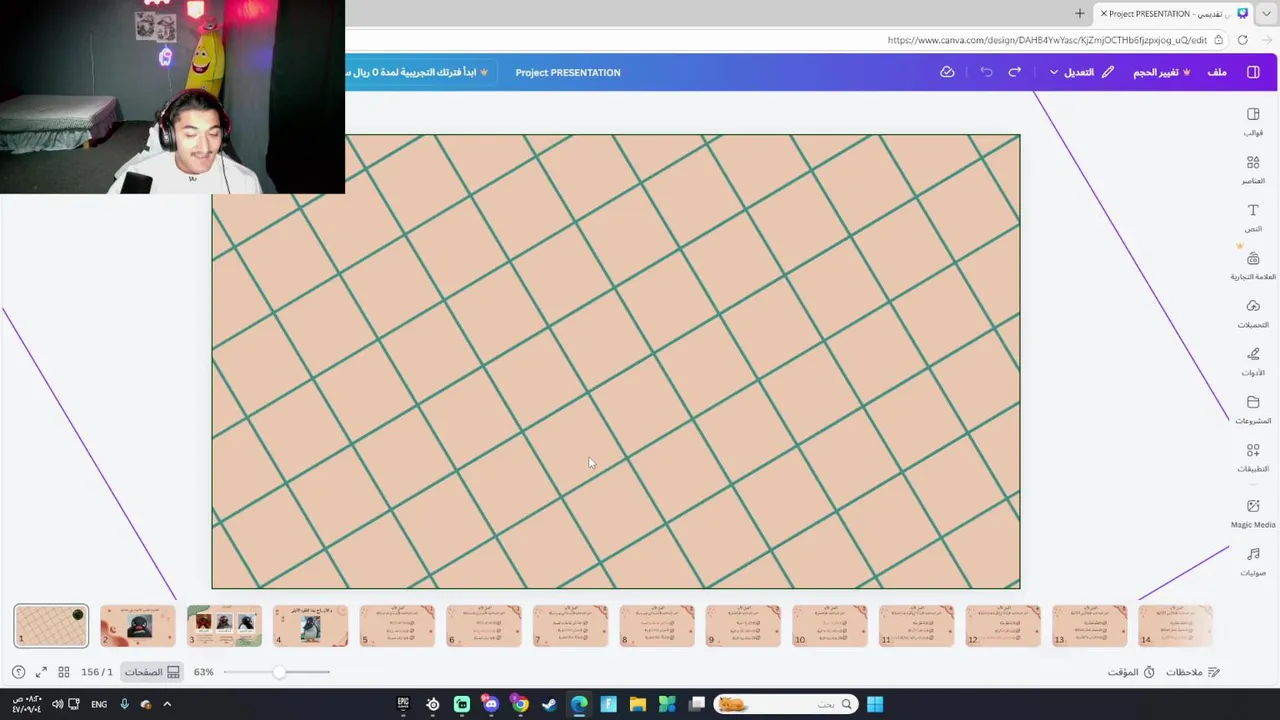1280x720 pixels.
Task: Switch to Microsoft Edge on taskbar
Action: (x=579, y=704)
